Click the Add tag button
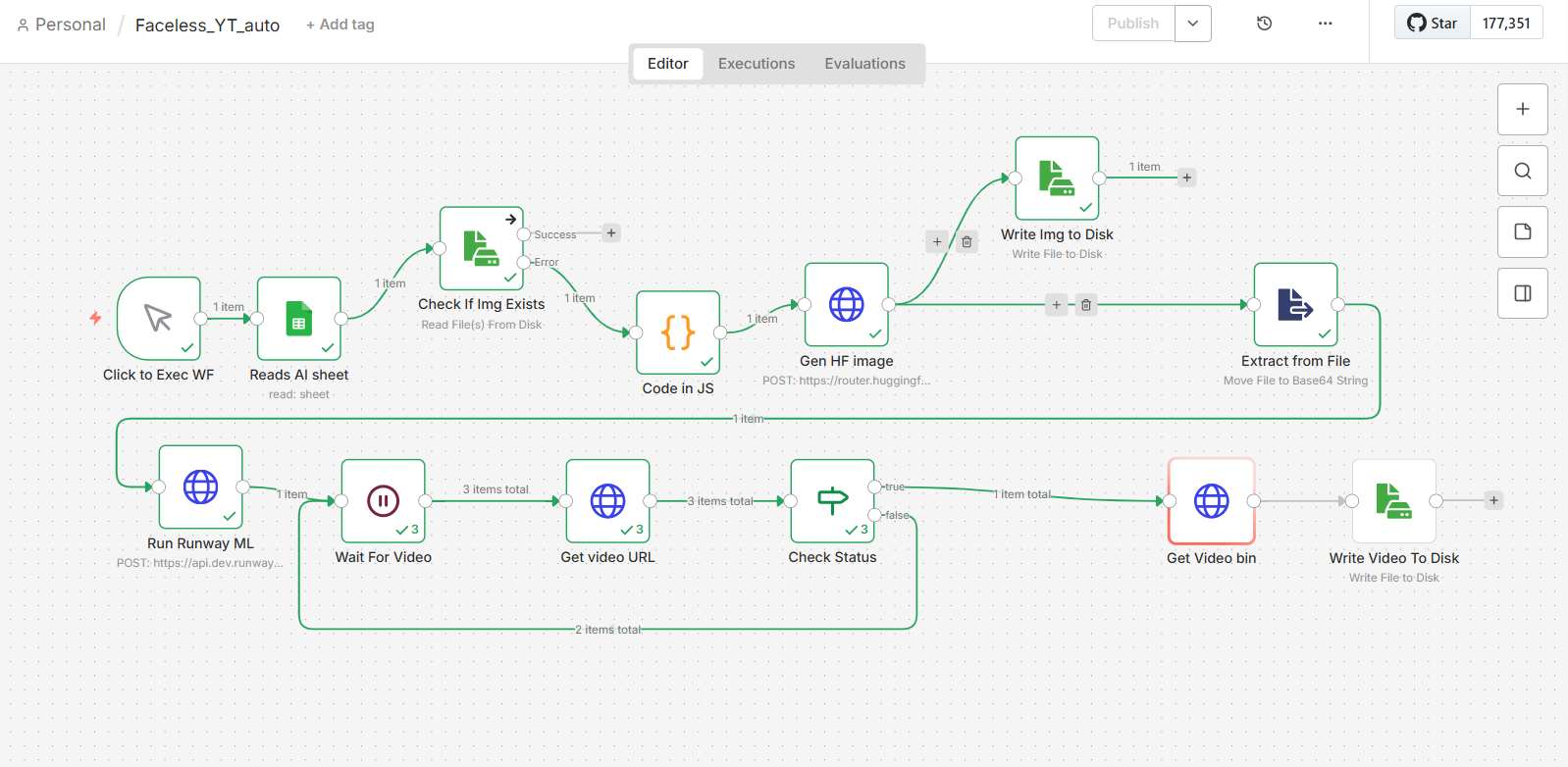 pos(340,25)
